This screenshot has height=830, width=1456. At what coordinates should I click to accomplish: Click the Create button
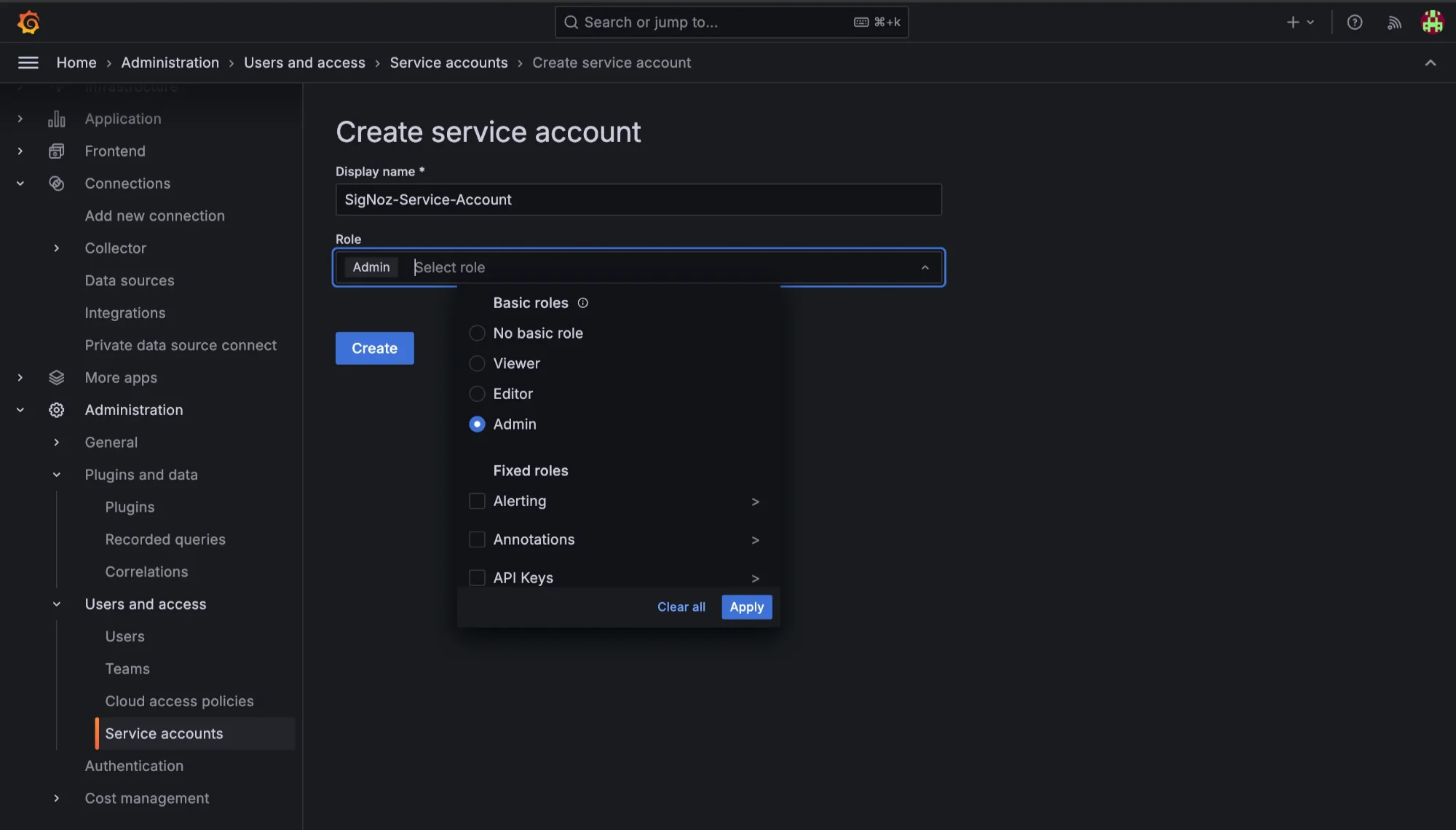tap(374, 349)
